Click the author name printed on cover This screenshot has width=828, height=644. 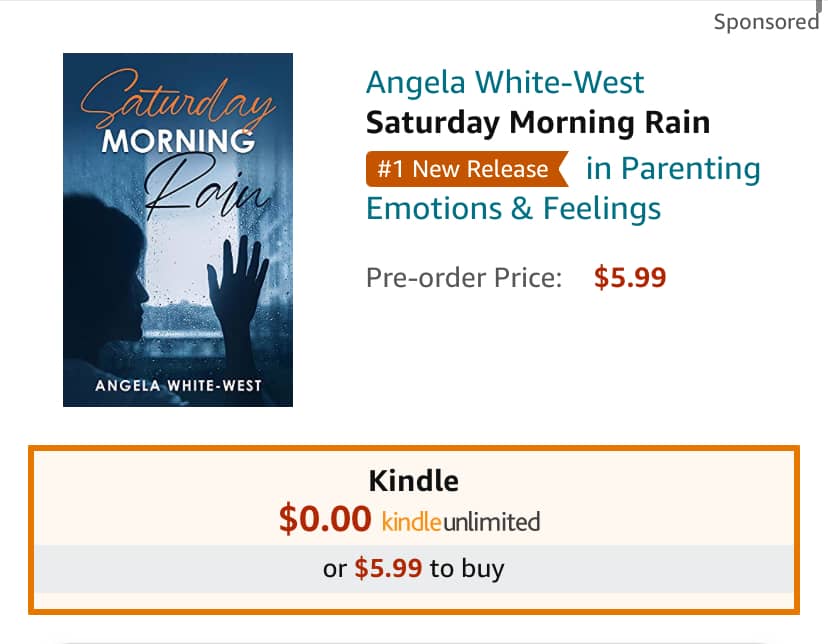[x=178, y=386]
